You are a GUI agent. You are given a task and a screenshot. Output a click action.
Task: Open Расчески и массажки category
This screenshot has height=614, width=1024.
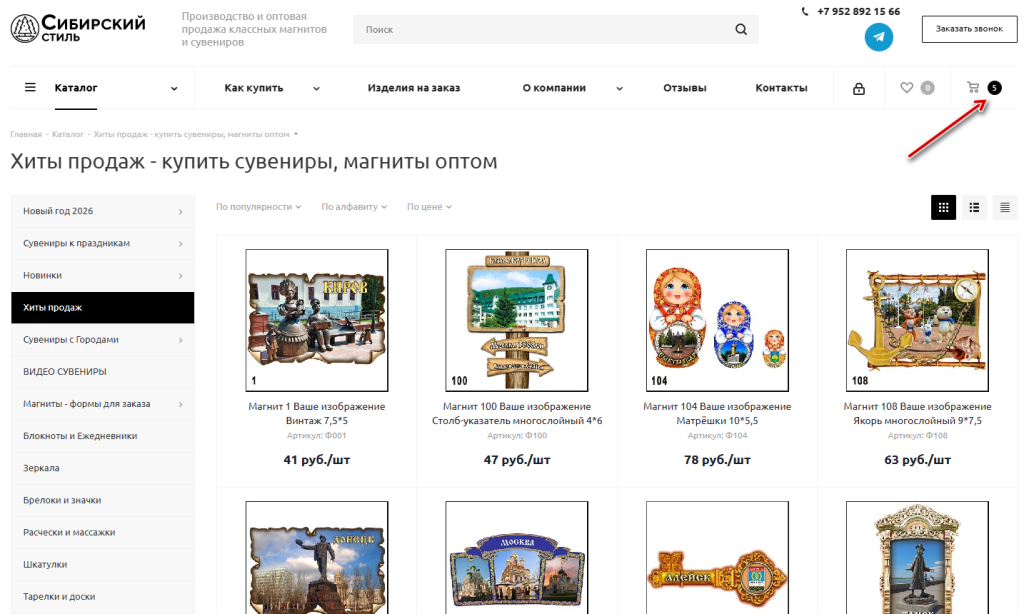pyautogui.click(x=103, y=532)
